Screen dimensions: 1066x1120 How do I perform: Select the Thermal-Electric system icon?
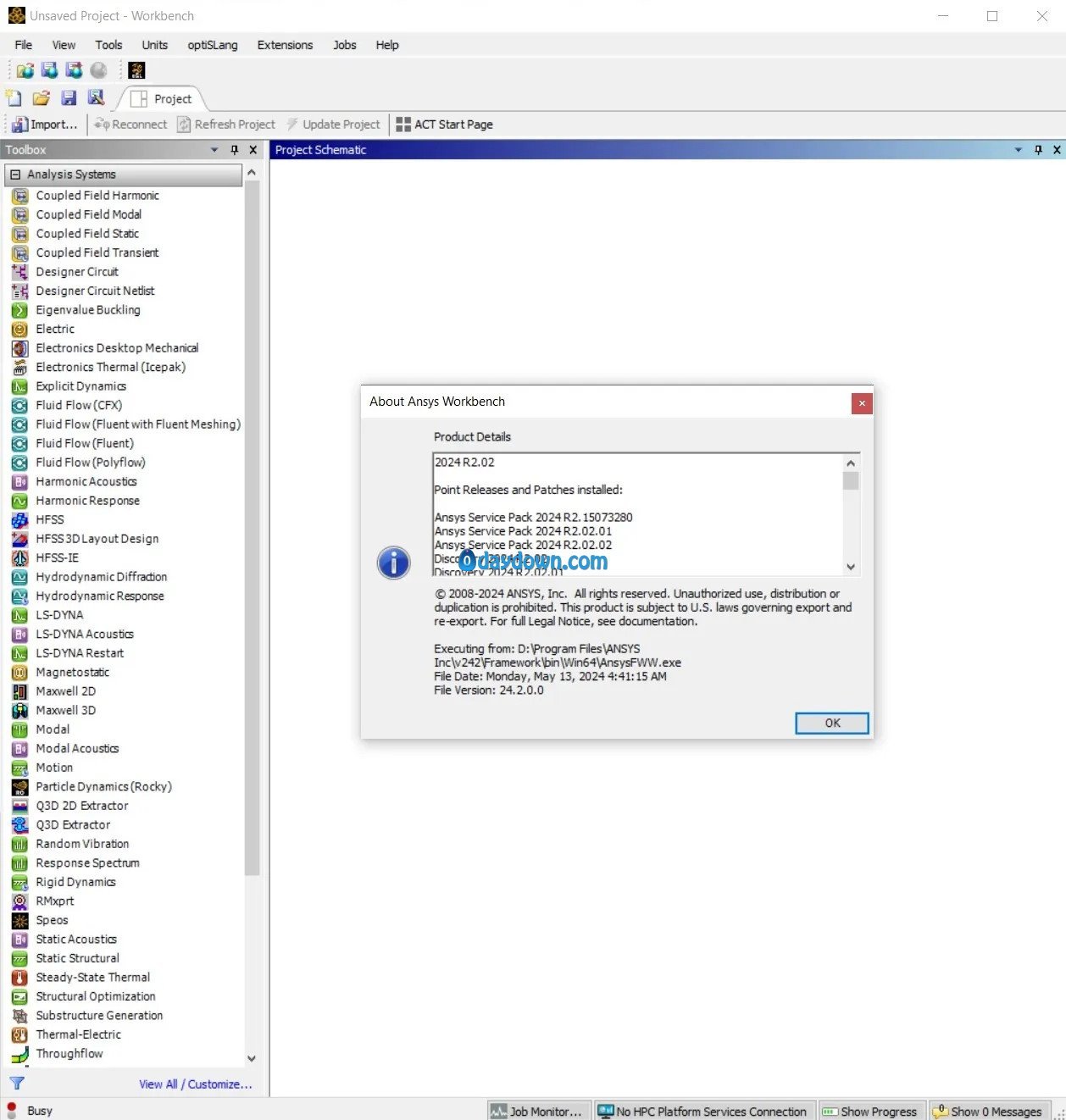click(x=19, y=1034)
